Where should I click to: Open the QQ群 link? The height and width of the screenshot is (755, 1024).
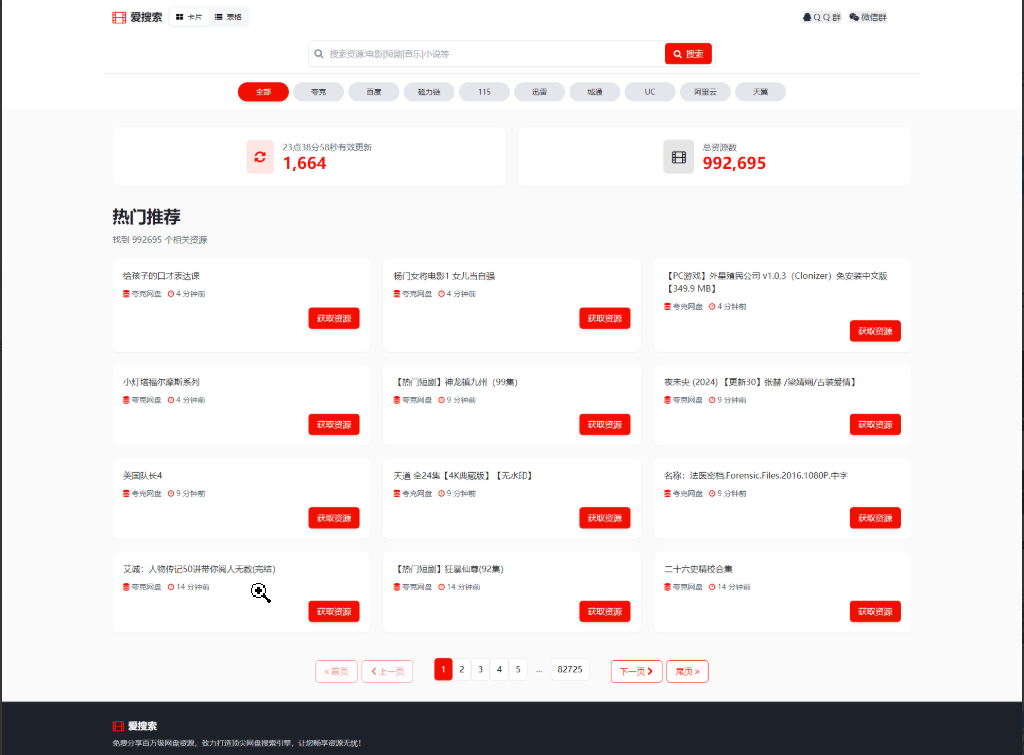822,18
